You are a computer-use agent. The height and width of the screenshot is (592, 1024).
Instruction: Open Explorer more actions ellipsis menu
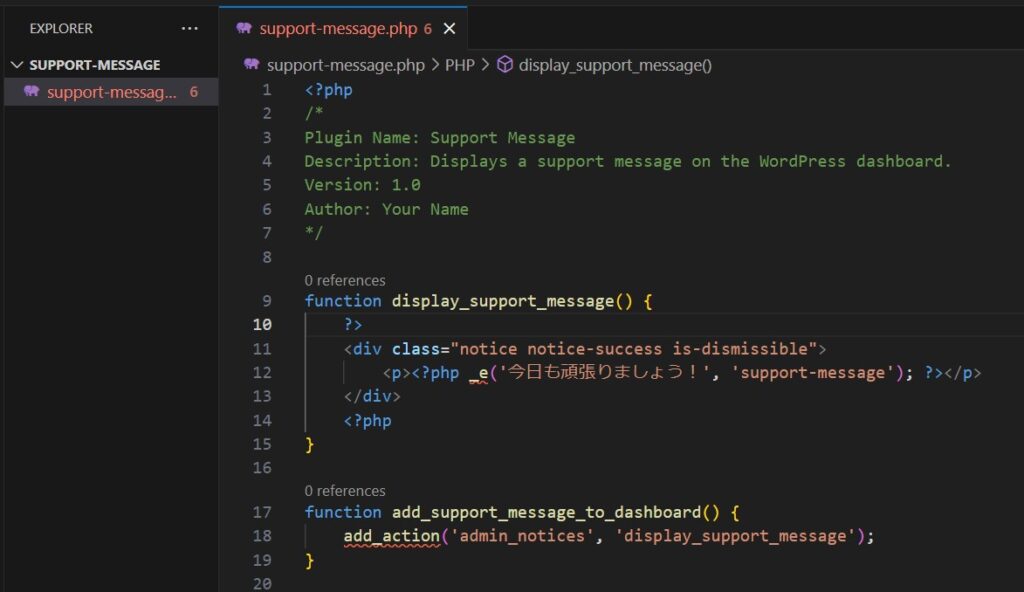(190, 29)
